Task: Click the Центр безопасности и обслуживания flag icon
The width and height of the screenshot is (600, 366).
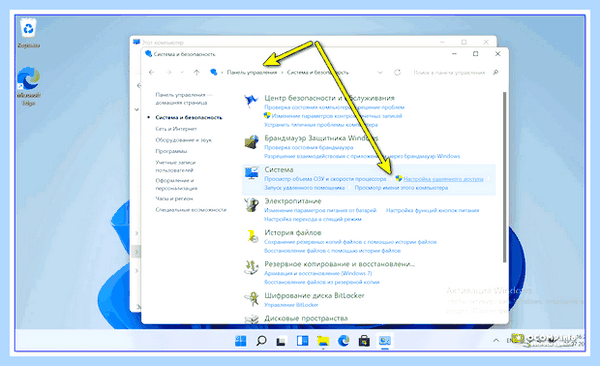Action: pyautogui.click(x=251, y=101)
